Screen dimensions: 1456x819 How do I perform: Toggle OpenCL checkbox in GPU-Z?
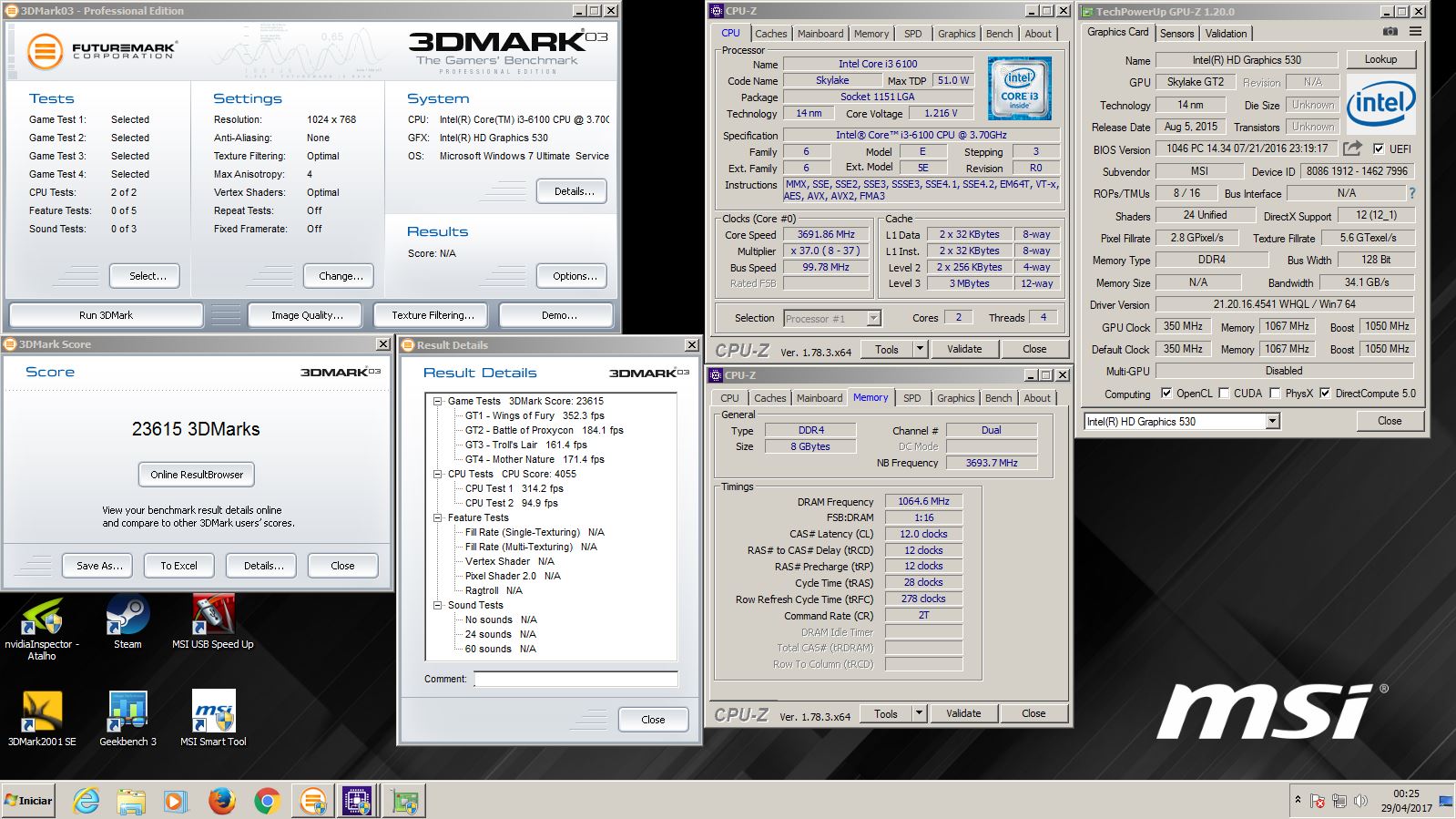(1166, 393)
